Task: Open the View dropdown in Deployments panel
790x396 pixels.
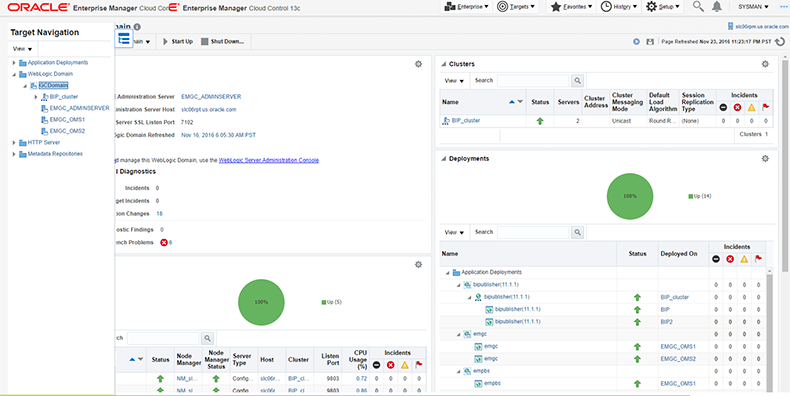Action: pos(454,232)
